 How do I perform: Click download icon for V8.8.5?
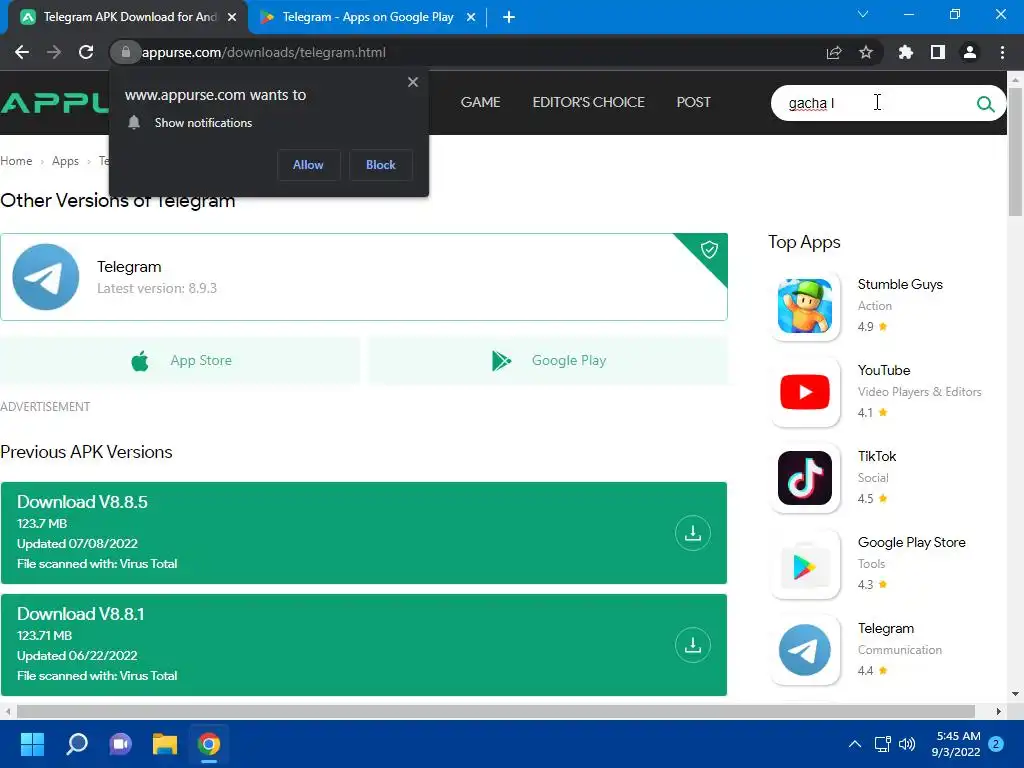tap(693, 533)
